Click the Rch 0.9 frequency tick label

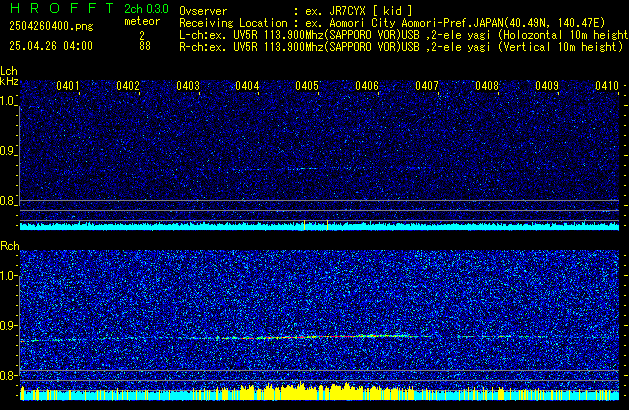(x=8, y=325)
